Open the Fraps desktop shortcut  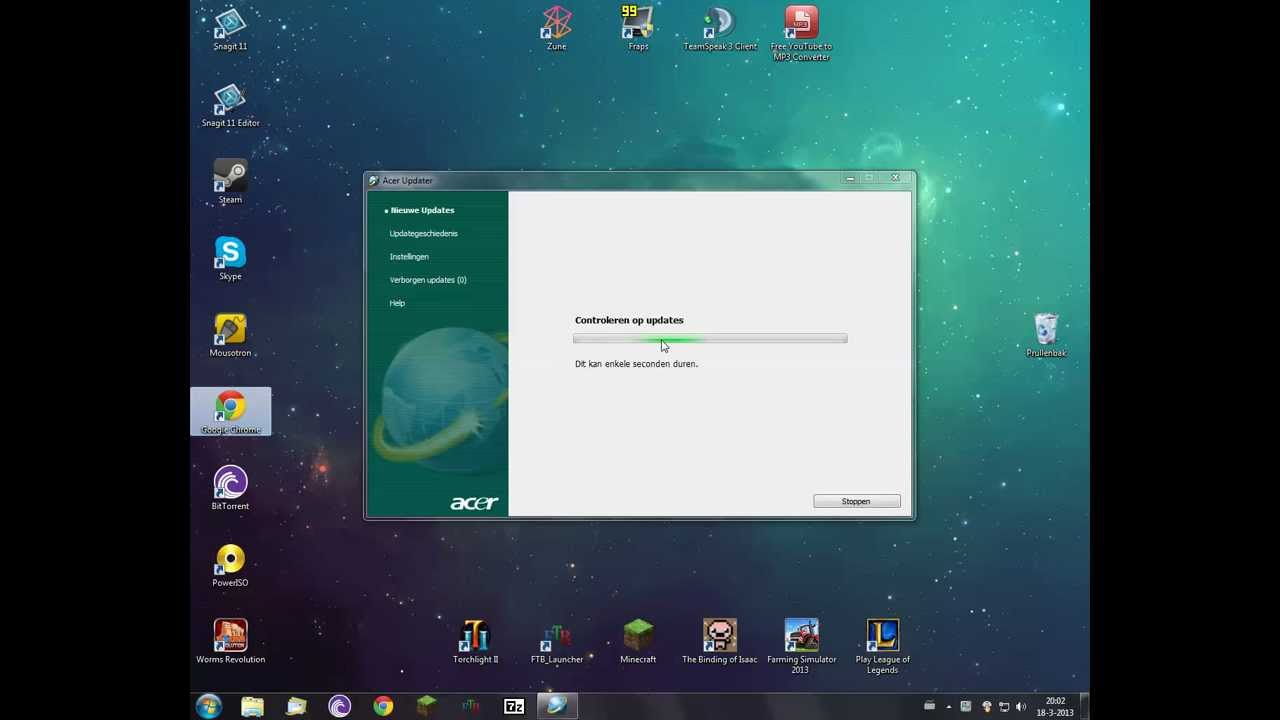638,30
